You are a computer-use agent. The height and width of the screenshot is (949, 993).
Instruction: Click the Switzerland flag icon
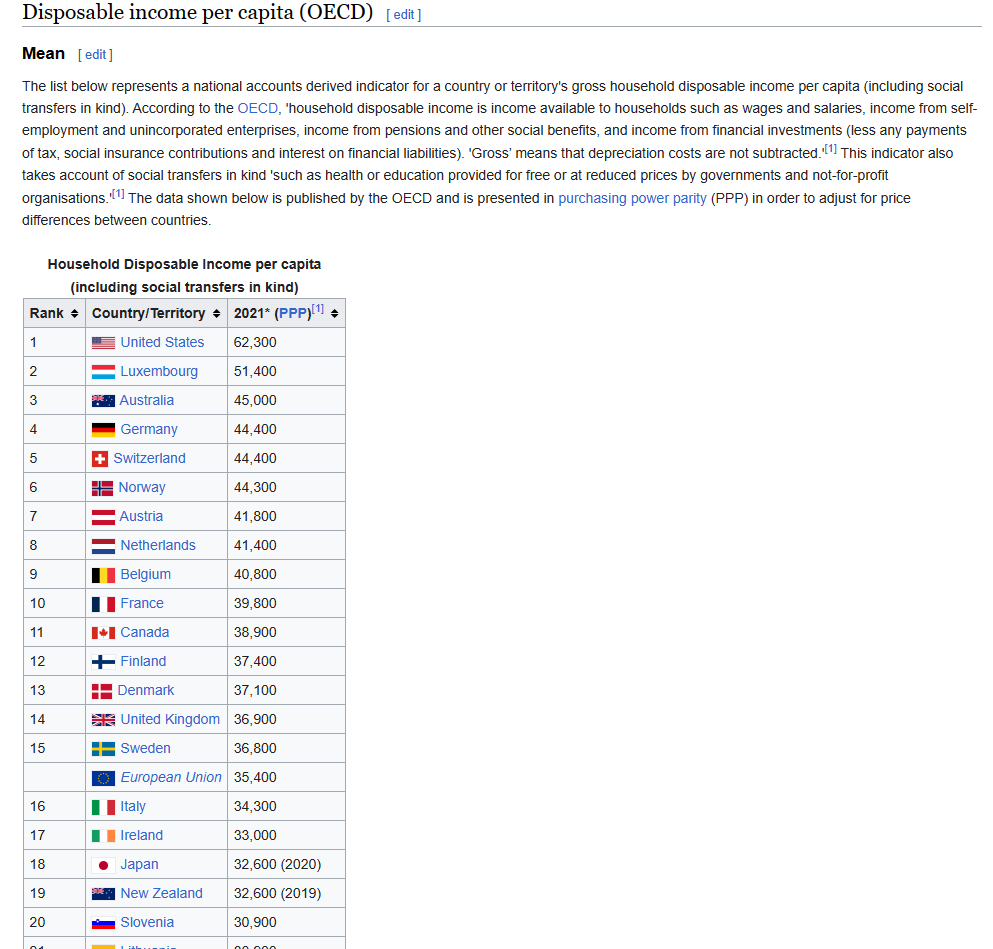[100, 459]
